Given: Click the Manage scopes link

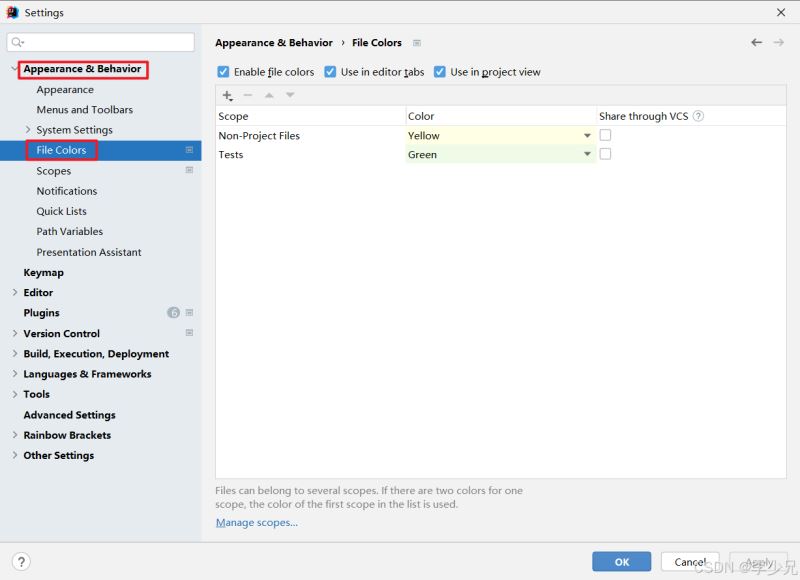Looking at the screenshot, I should click(257, 522).
